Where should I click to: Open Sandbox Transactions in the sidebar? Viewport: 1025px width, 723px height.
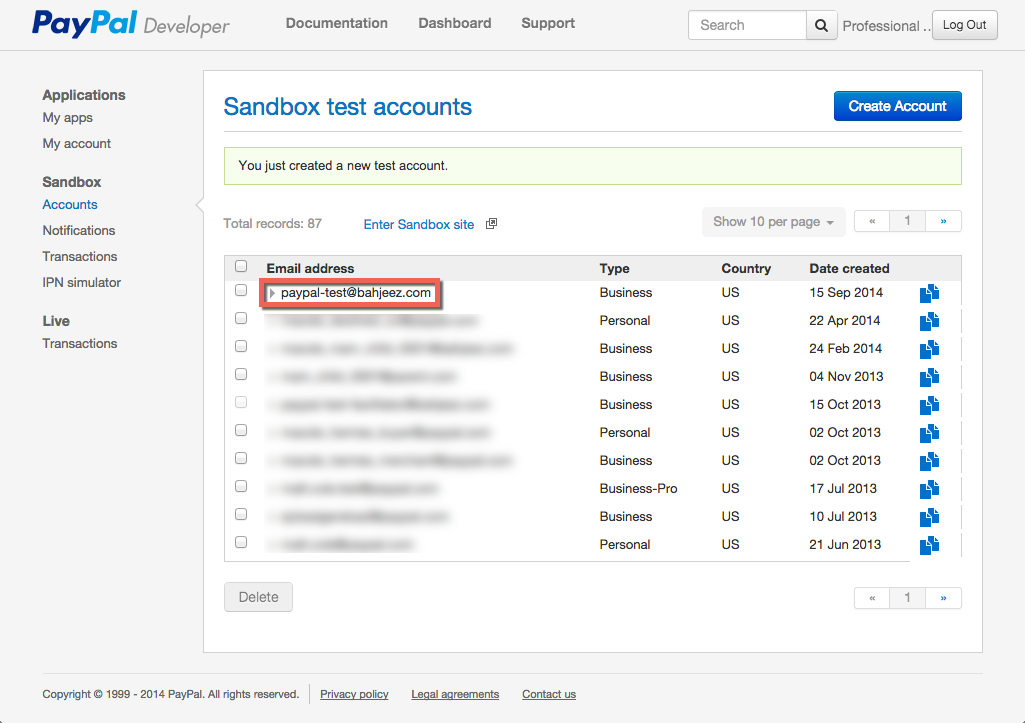[80, 256]
